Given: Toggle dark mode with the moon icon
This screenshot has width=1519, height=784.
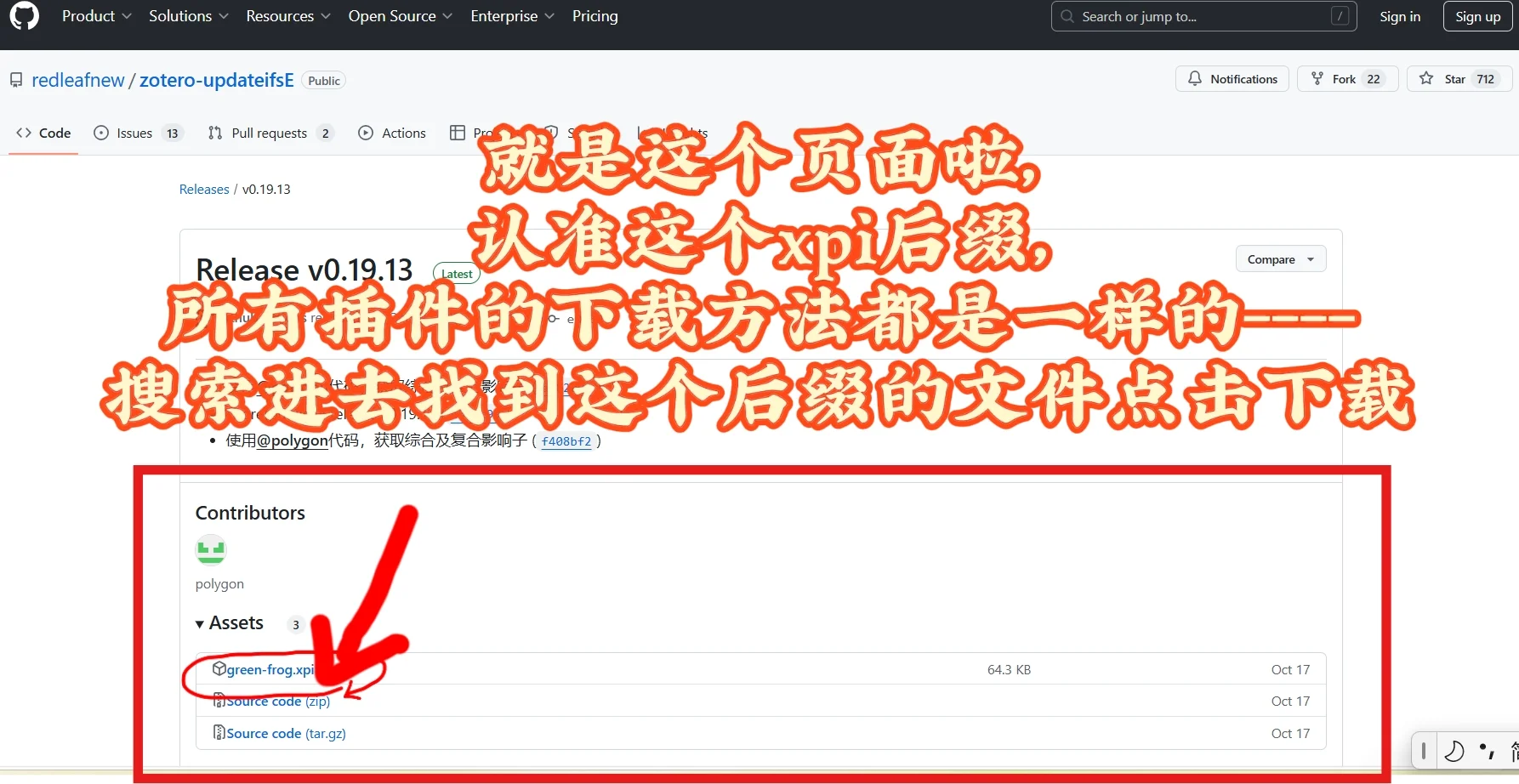Looking at the screenshot, I should (x=1454, y=751).
